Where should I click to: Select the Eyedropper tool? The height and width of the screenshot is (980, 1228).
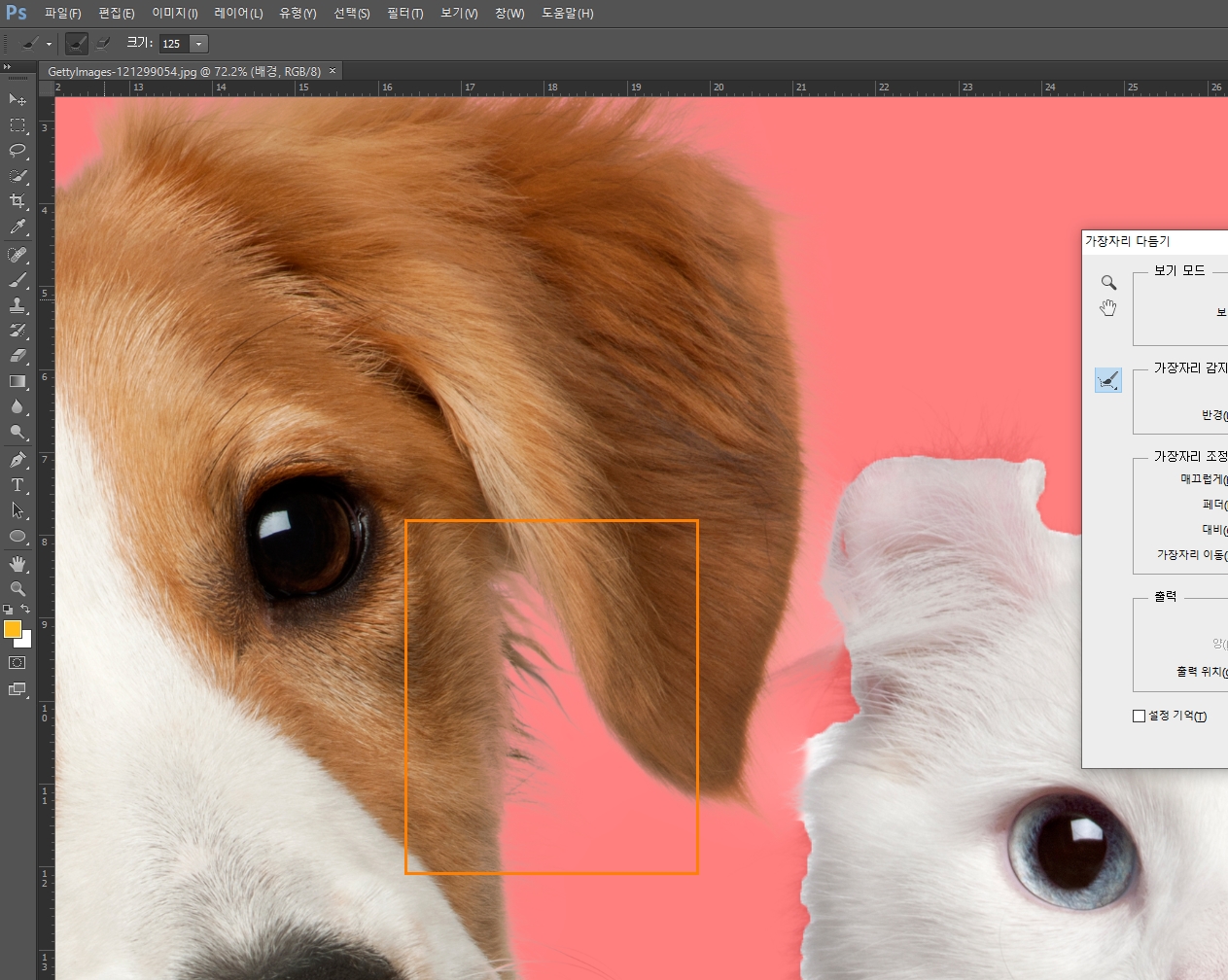click(18, 227)
